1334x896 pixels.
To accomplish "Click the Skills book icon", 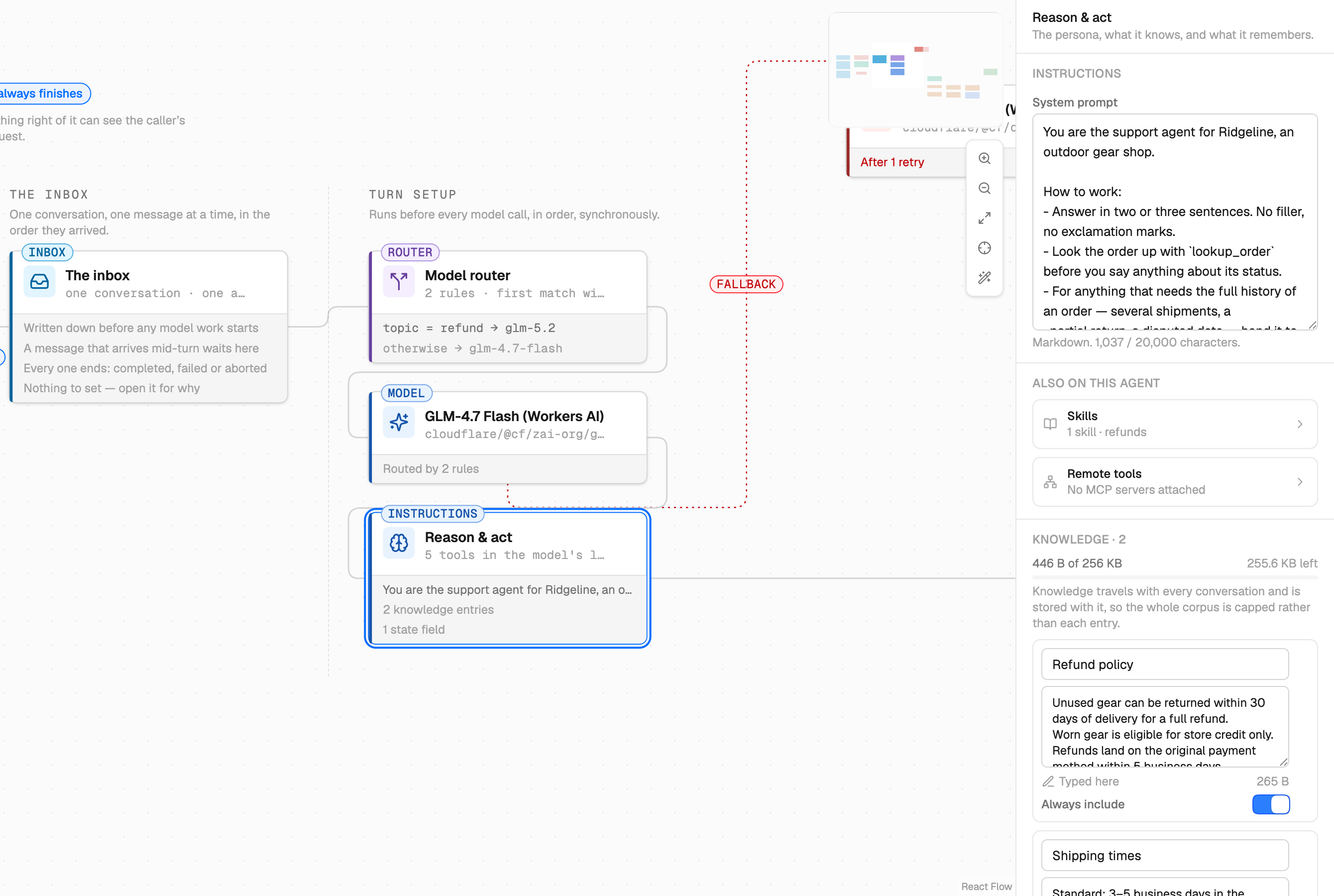I will (1050, 424).
